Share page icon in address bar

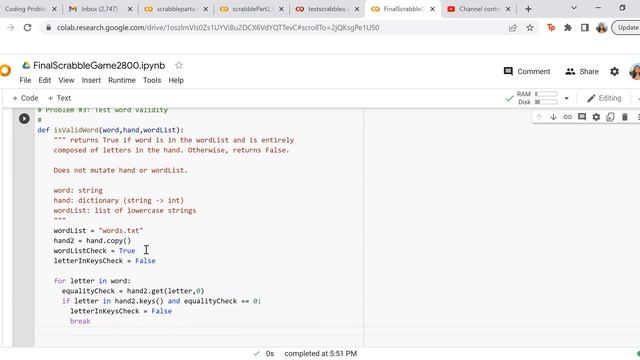513,28
